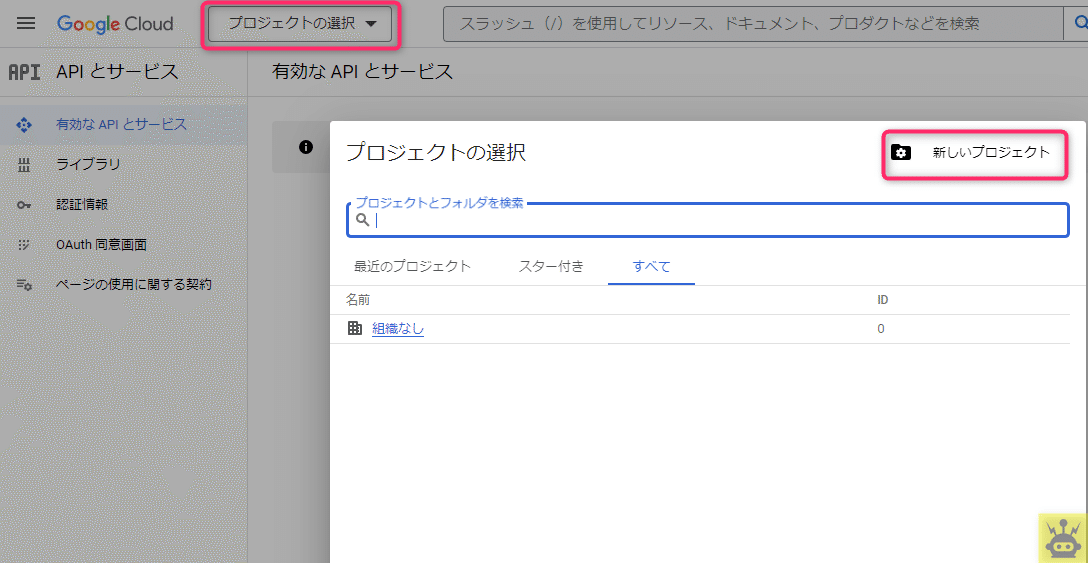Focus the プロジェクトとフォルダを検索 field
This screenshot has height=563, width=1088.
(x=708, y=220)
